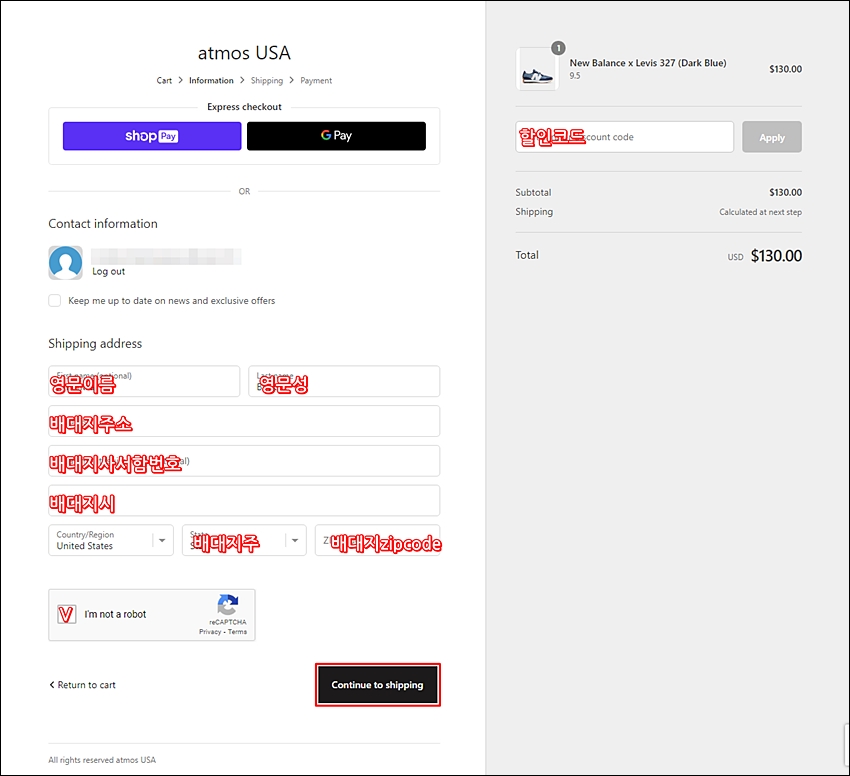850x776 pixels.
Task: Click the Calculated at next step text
Action: (760, 212)
